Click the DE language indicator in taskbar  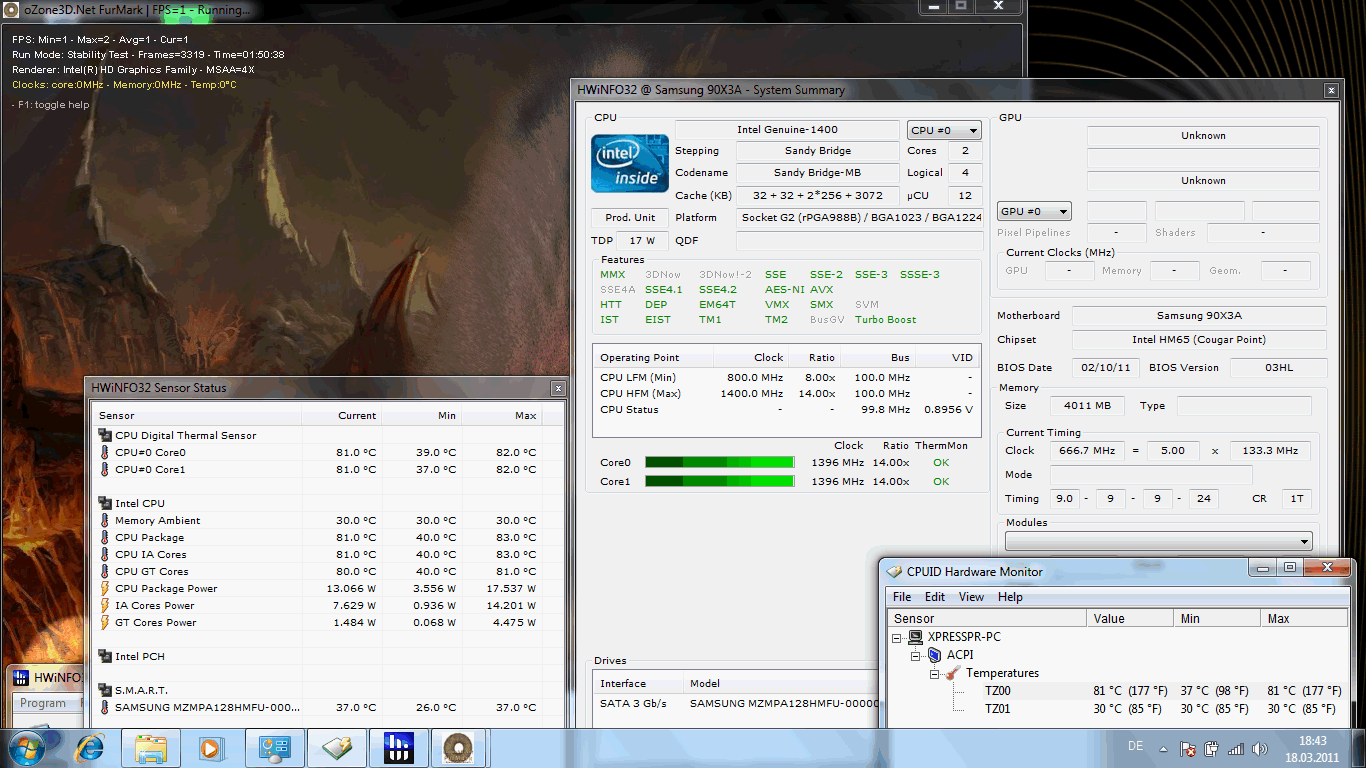[1135, 746]
